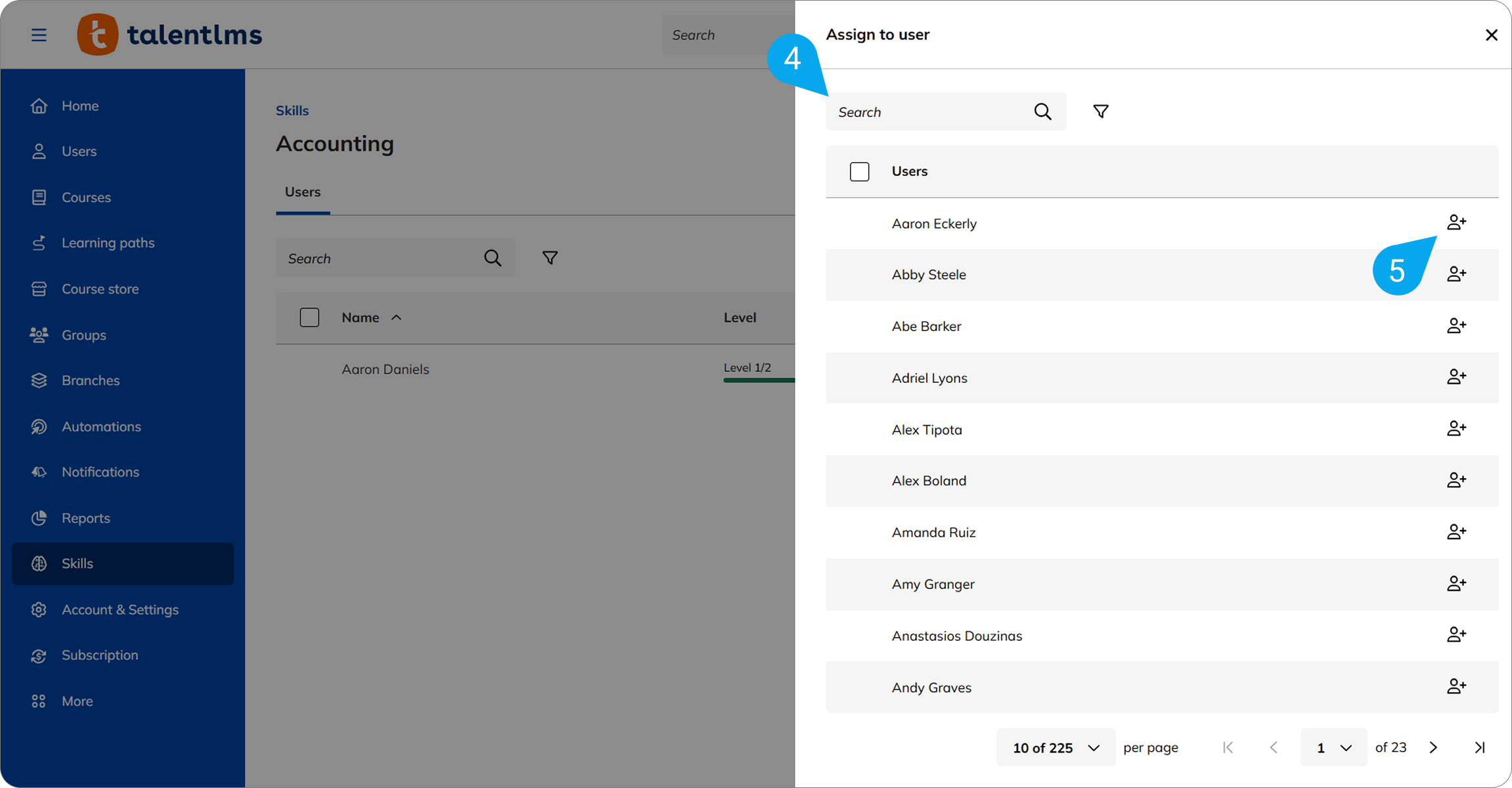Select all users checkbox in panel
This screenshot has height=788, width=1512.
[859, 171]
